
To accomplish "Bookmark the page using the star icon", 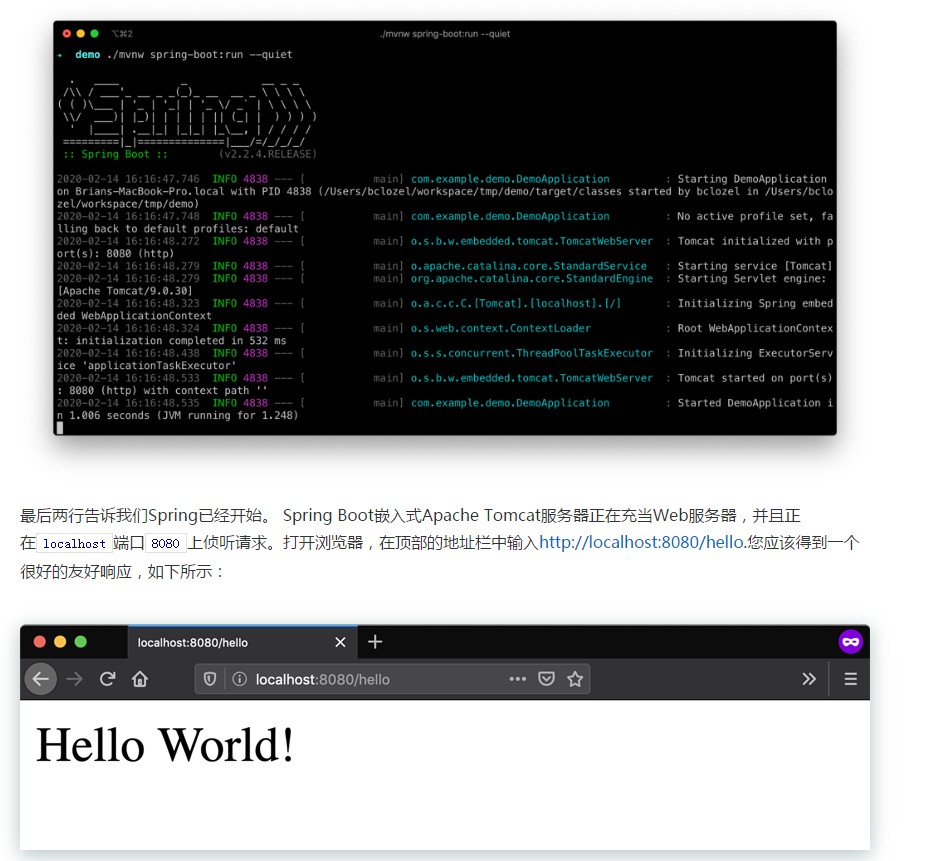I will coord(574,679).
